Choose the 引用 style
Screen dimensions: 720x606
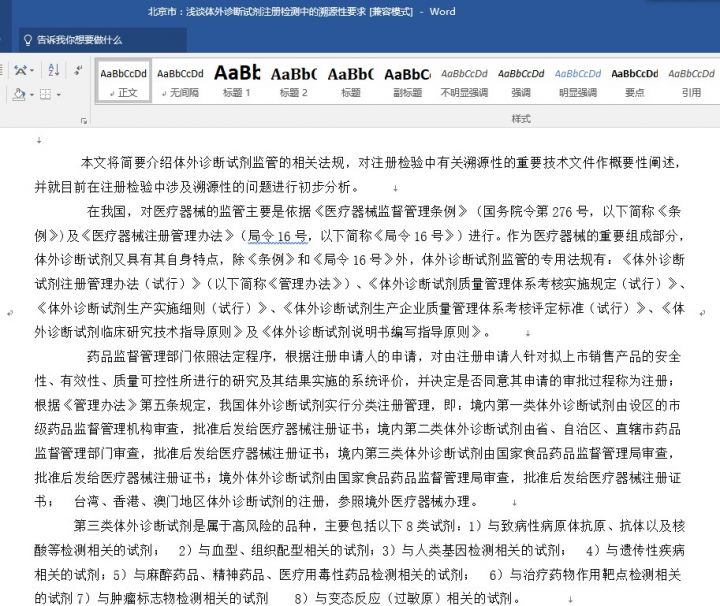click(x=690, y=80)
